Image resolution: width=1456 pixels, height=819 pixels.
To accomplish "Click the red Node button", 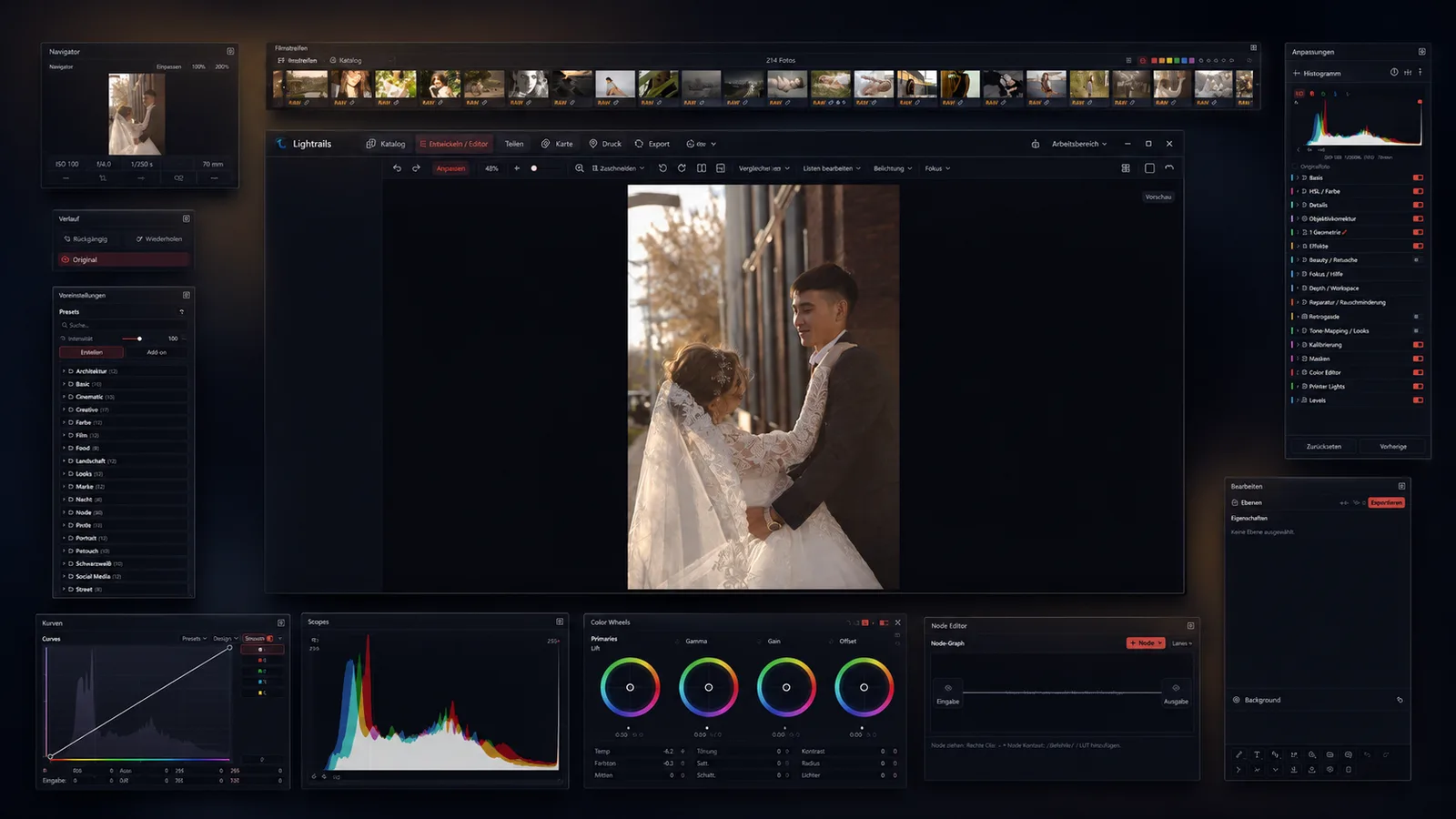I will tap(1146, 643).
